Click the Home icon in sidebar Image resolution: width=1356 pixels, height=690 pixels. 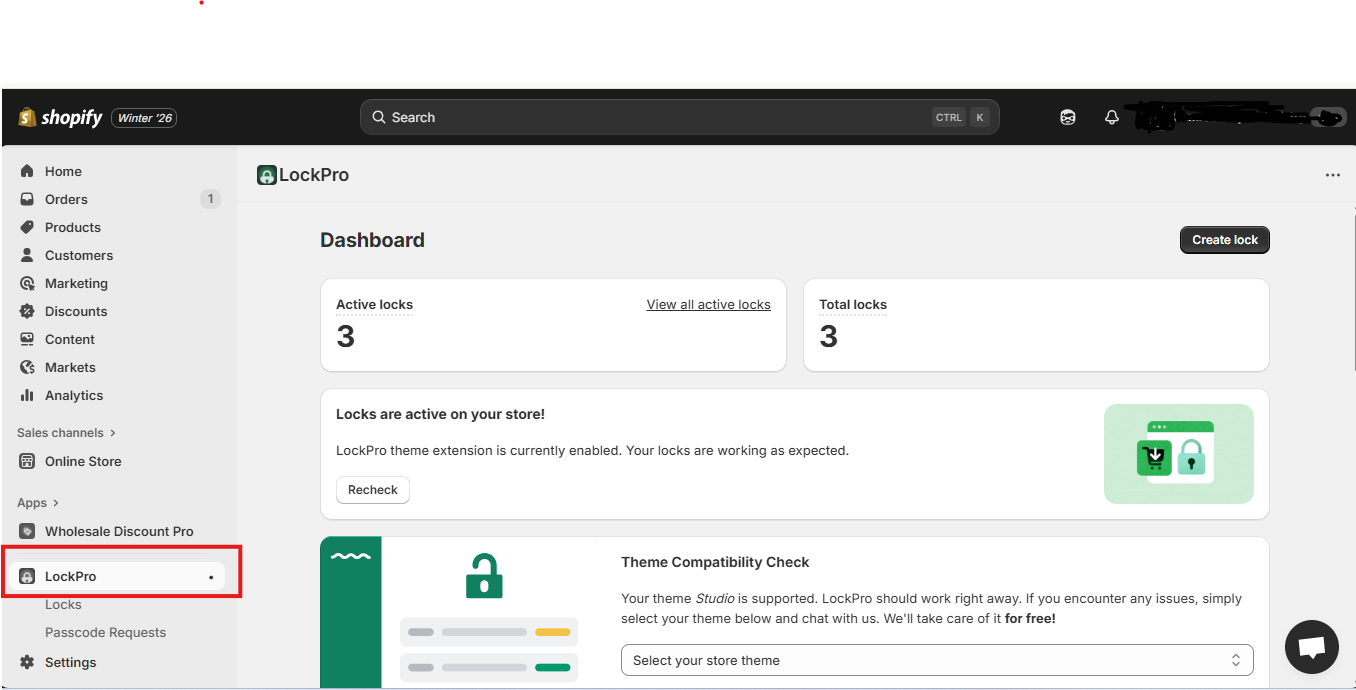click(27, 171)
